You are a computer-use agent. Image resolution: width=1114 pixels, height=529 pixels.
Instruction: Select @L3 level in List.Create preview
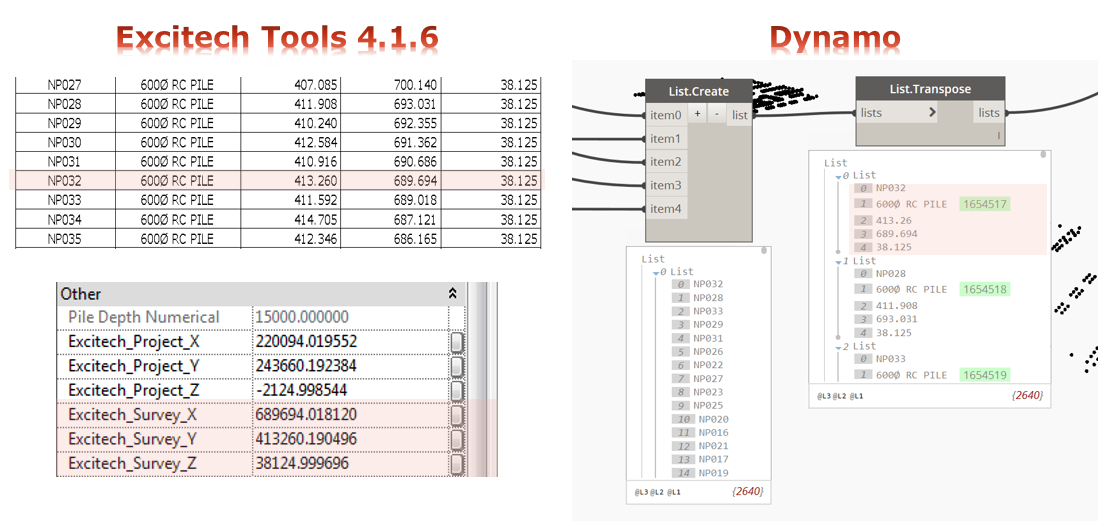click(640, 491)
